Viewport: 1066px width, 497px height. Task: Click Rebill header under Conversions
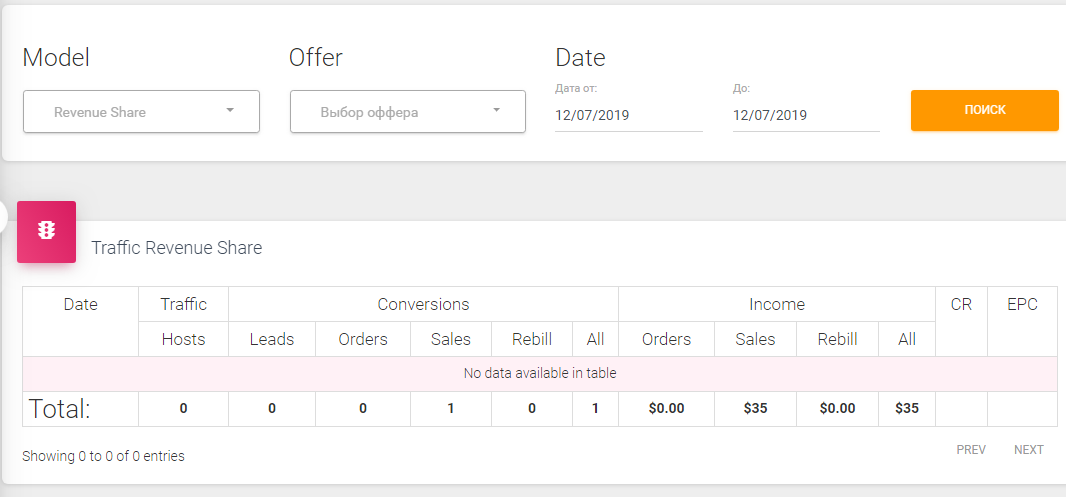[532, 339]
